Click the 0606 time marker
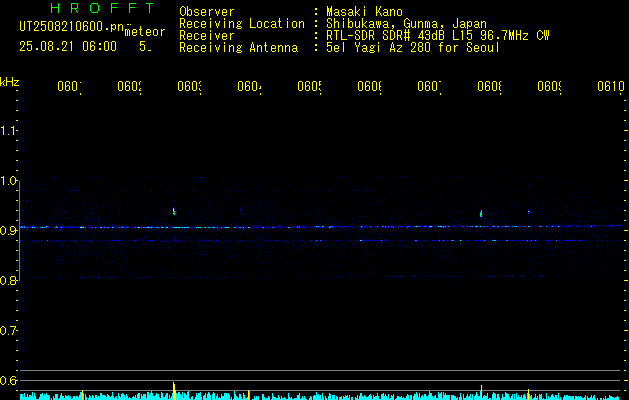The width and height of the screenshot is (629, 400). click(x=369, y=86)
